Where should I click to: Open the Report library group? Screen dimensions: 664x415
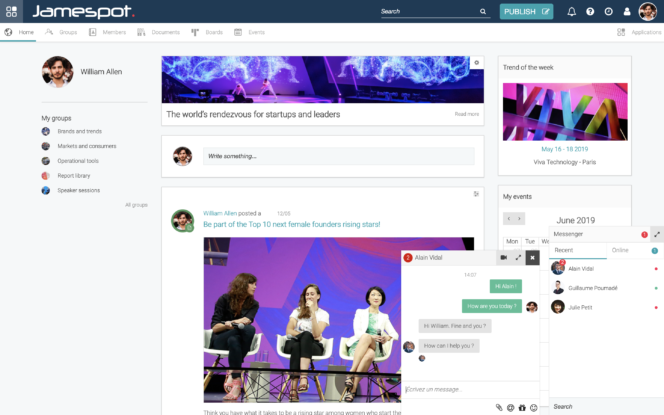[76, 175]
